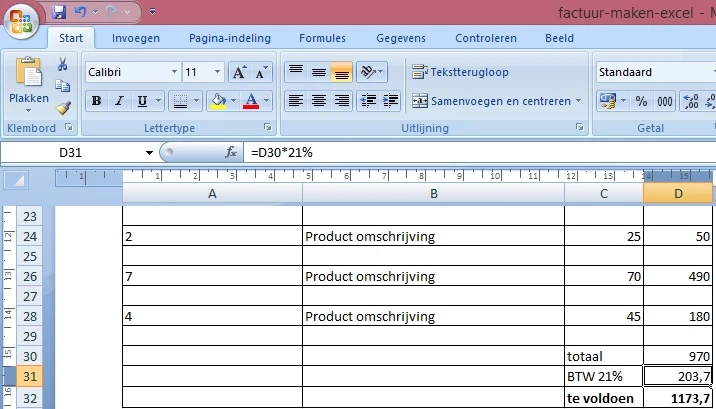The height and width of the screenshot is (409, 716).
Task: Select the column B header
Action: click(x=433, y=194)
